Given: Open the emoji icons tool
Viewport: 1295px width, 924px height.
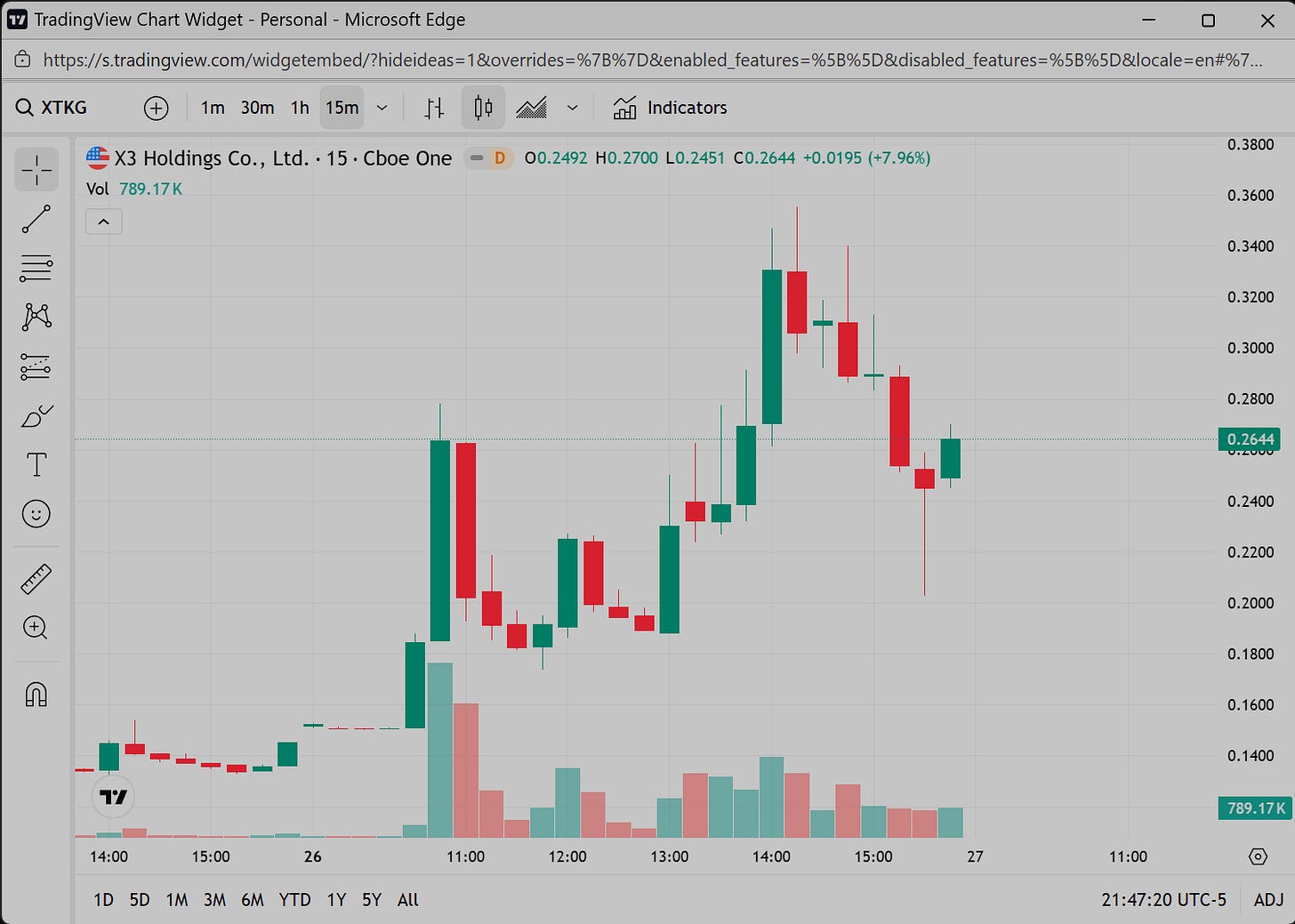Looking at the screenshot, I should pos(36,514).
